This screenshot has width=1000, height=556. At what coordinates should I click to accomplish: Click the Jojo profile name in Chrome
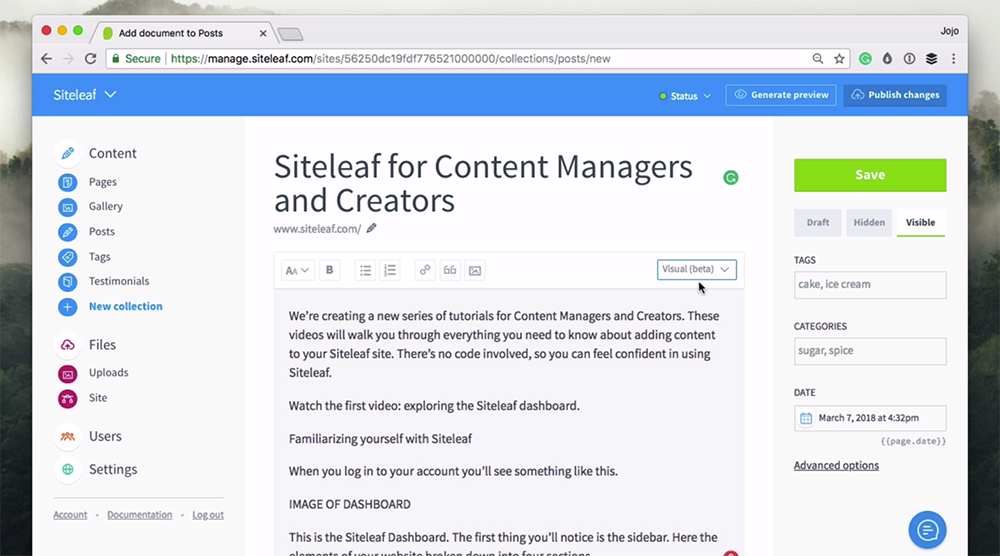tap(949, 31)
